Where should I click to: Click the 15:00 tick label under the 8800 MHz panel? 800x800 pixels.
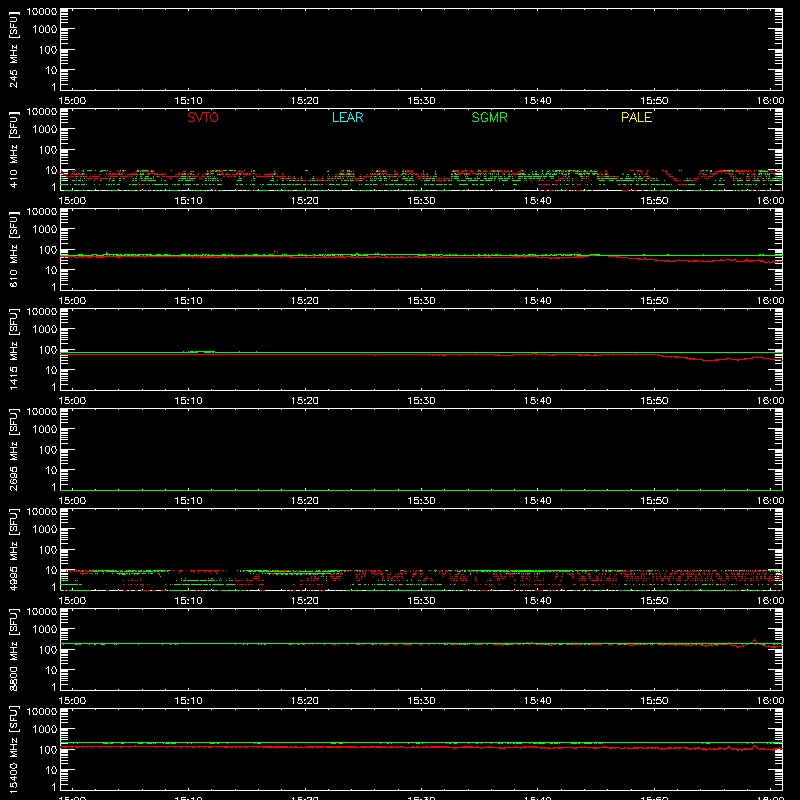[72, 701]
